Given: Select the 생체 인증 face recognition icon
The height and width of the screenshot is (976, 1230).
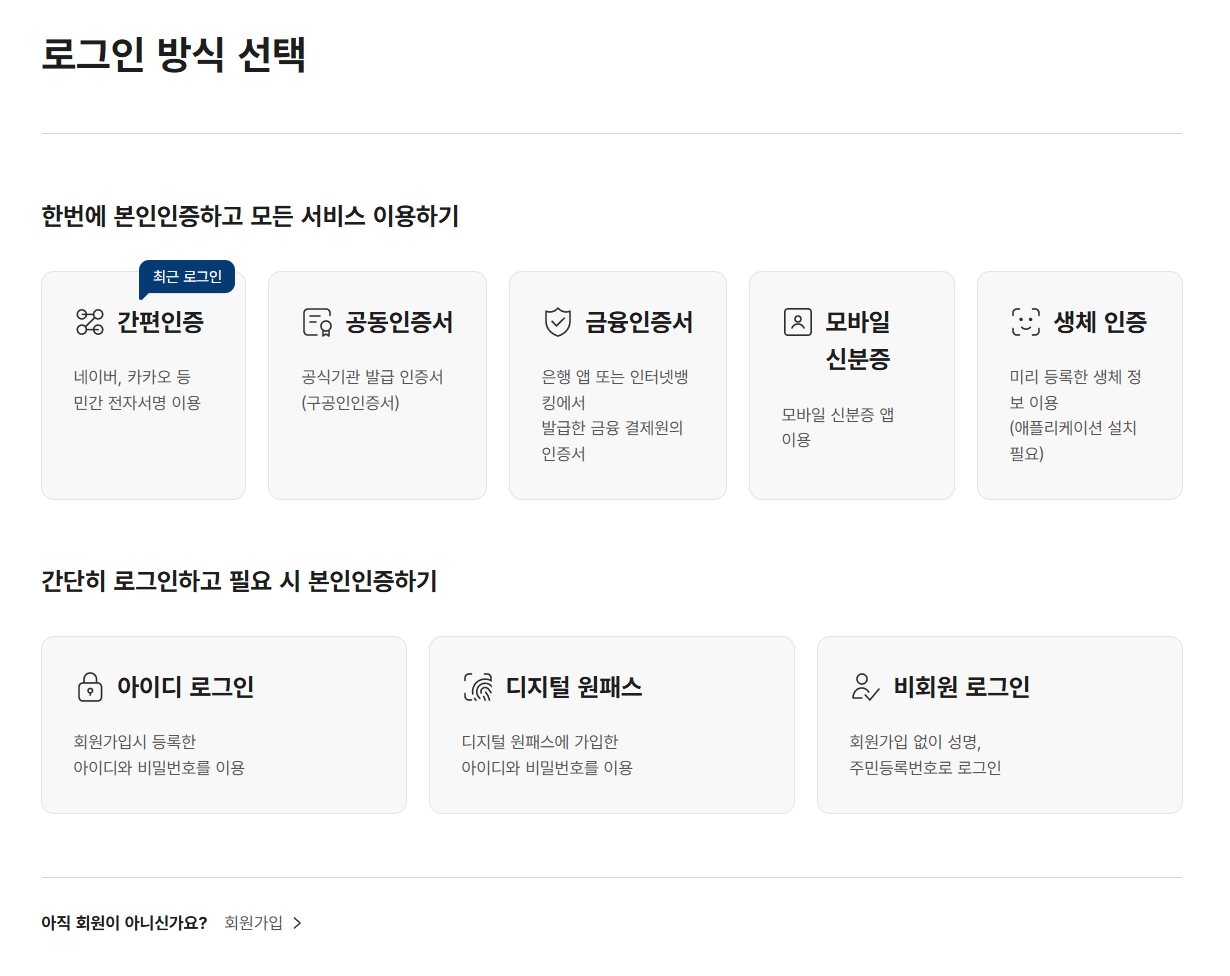Looking at the screenshot, I should pyautogui.click(x=1024, y=322).
